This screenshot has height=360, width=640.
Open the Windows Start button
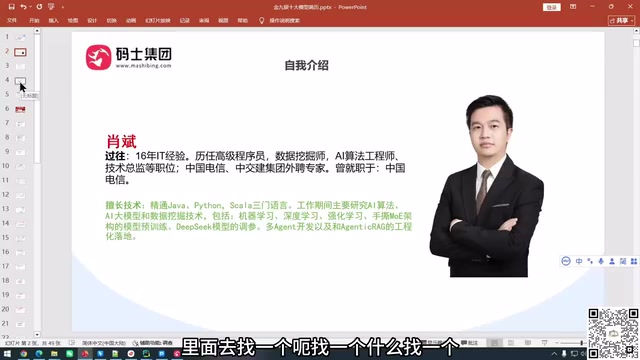click(x=7, y=353)
